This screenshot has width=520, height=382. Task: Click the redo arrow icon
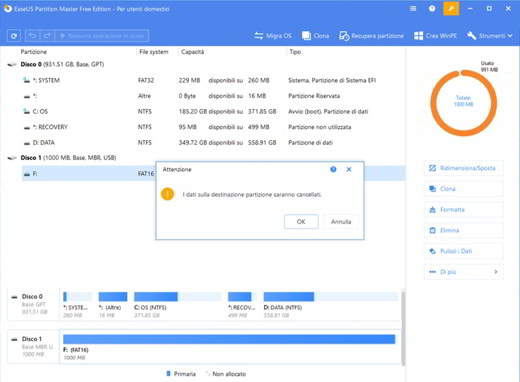(x=47, y=36)
